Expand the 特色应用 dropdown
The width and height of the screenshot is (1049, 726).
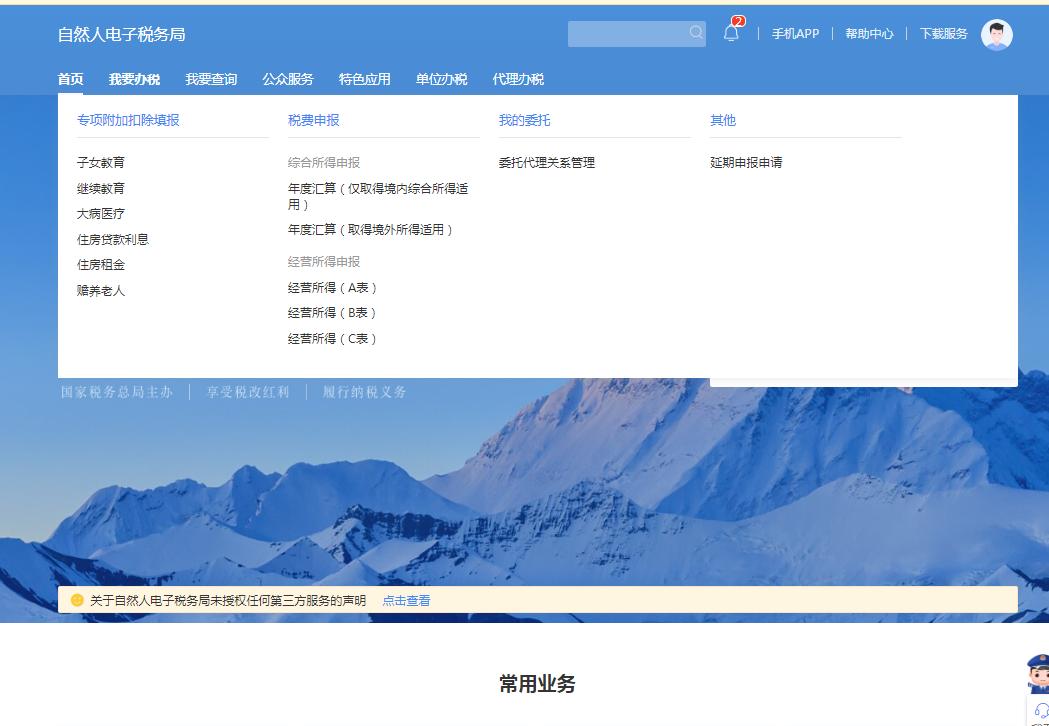(x=364, y=78)
